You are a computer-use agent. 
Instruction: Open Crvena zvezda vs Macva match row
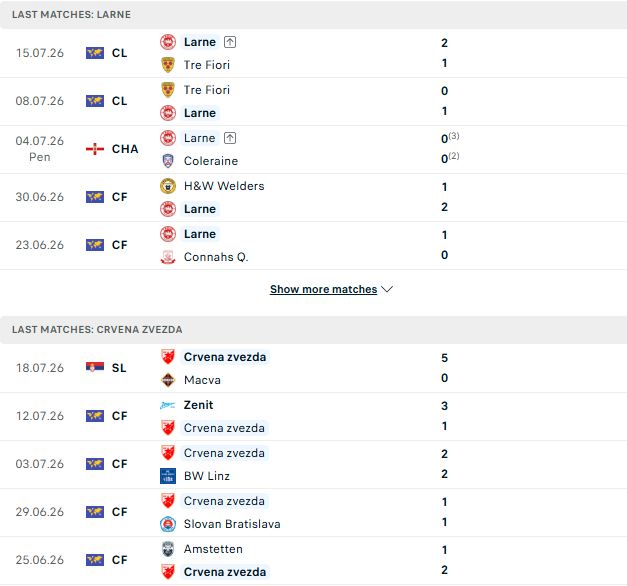click(314, 368)
